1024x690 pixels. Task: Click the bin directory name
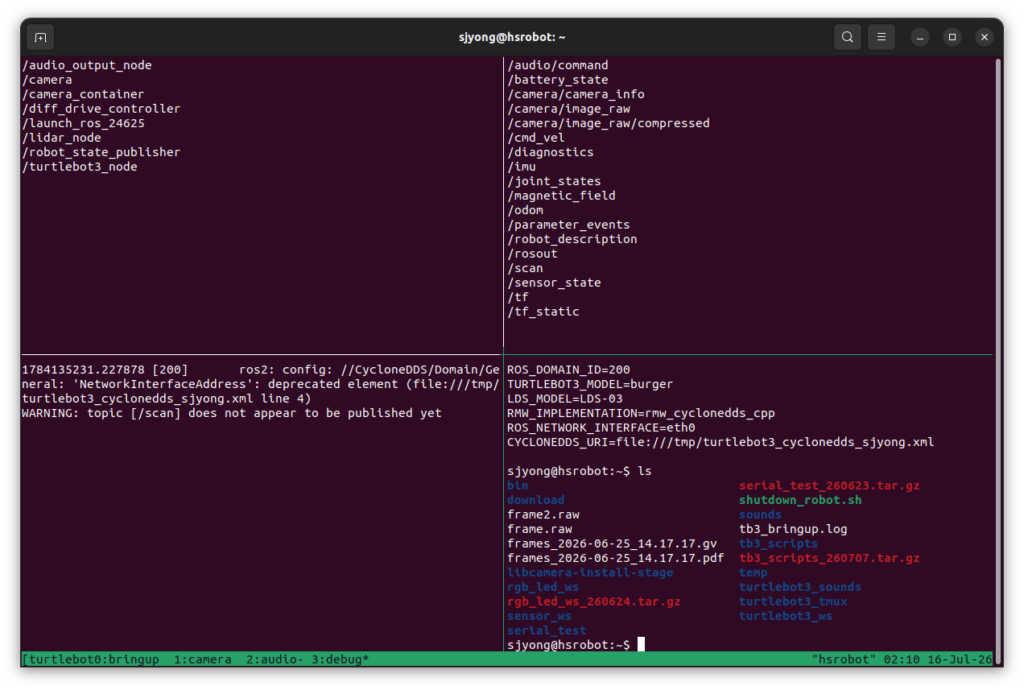[518, 485]
